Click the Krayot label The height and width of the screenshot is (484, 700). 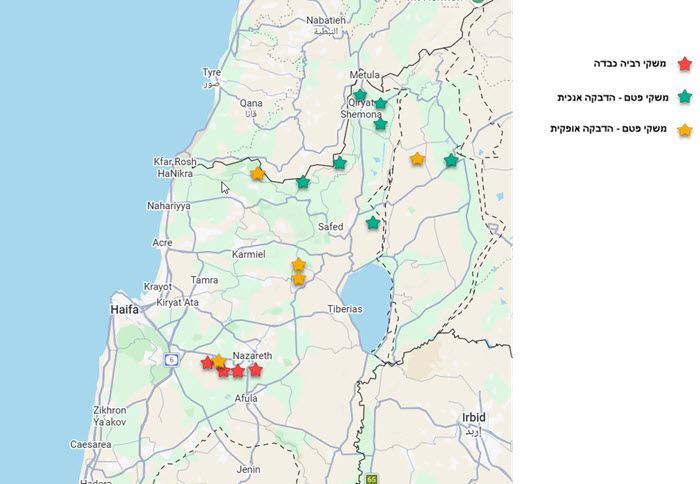point(158,287)
